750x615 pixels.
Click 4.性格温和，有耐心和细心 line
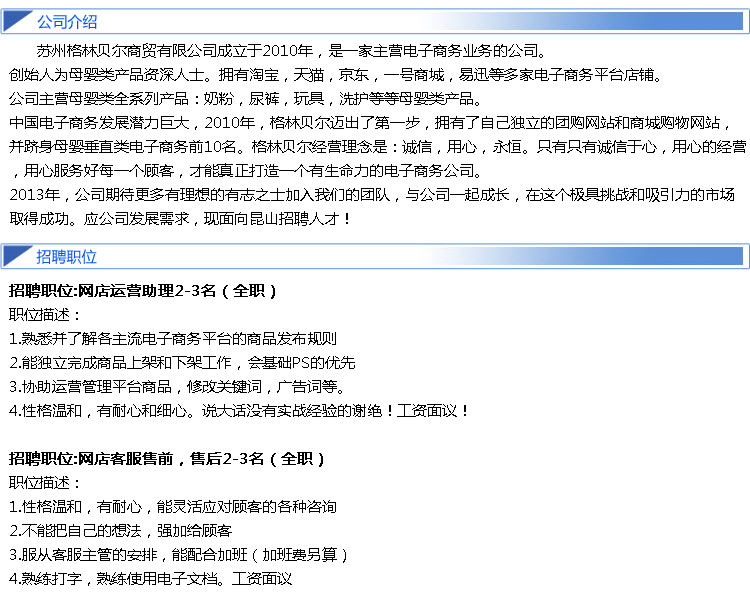(x=239, y=410)
